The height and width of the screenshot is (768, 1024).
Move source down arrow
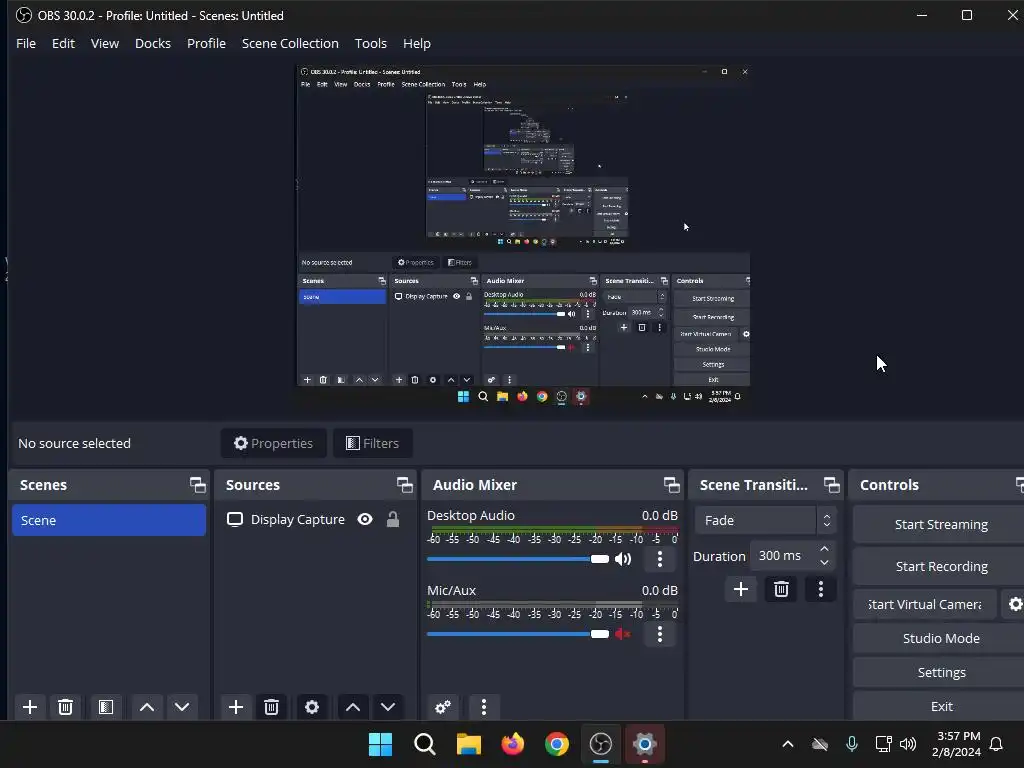388,707
